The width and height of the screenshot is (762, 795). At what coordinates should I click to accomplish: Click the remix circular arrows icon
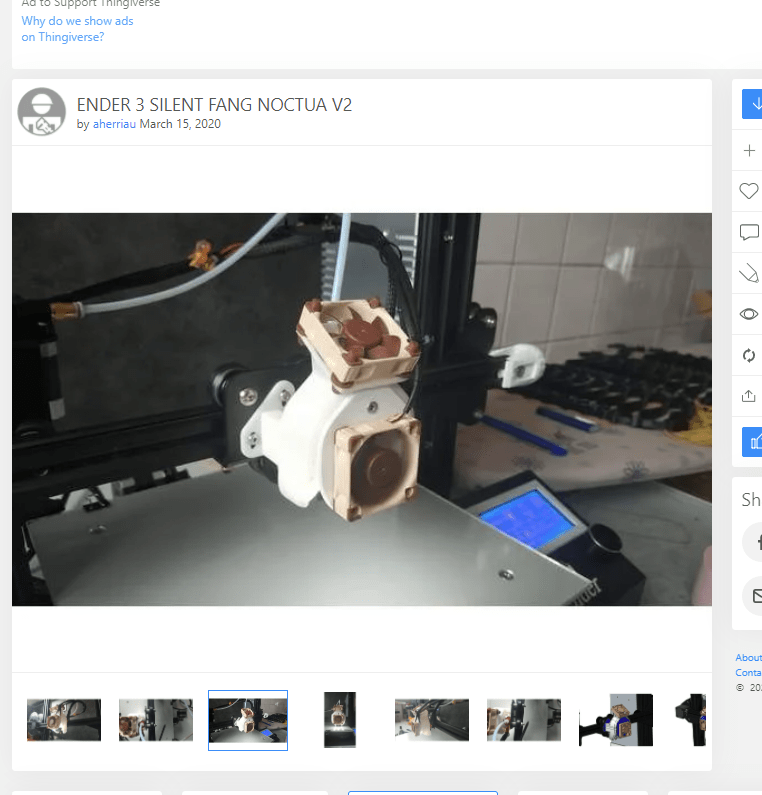[749, 355]
